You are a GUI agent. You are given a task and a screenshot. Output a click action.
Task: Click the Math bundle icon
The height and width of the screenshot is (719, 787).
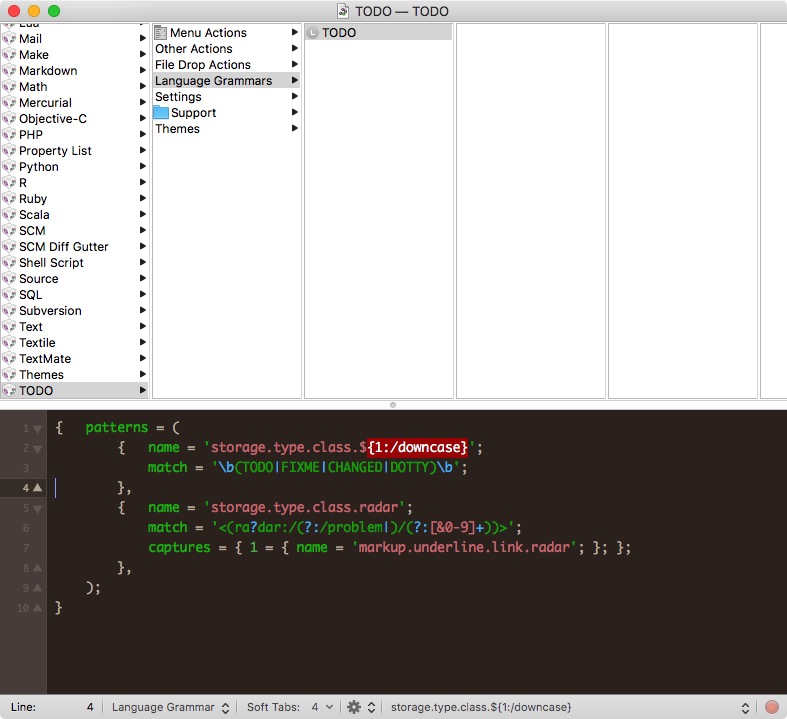[9, 87]
